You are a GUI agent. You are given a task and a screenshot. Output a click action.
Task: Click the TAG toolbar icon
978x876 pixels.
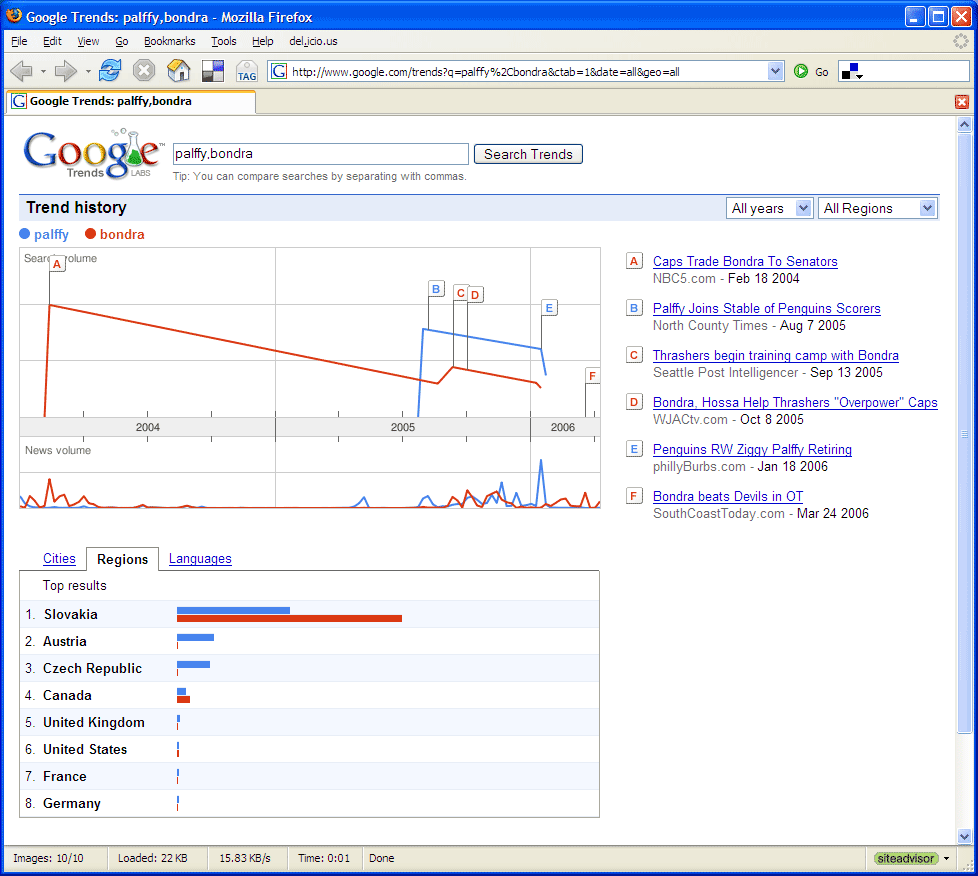pos(247,71)
